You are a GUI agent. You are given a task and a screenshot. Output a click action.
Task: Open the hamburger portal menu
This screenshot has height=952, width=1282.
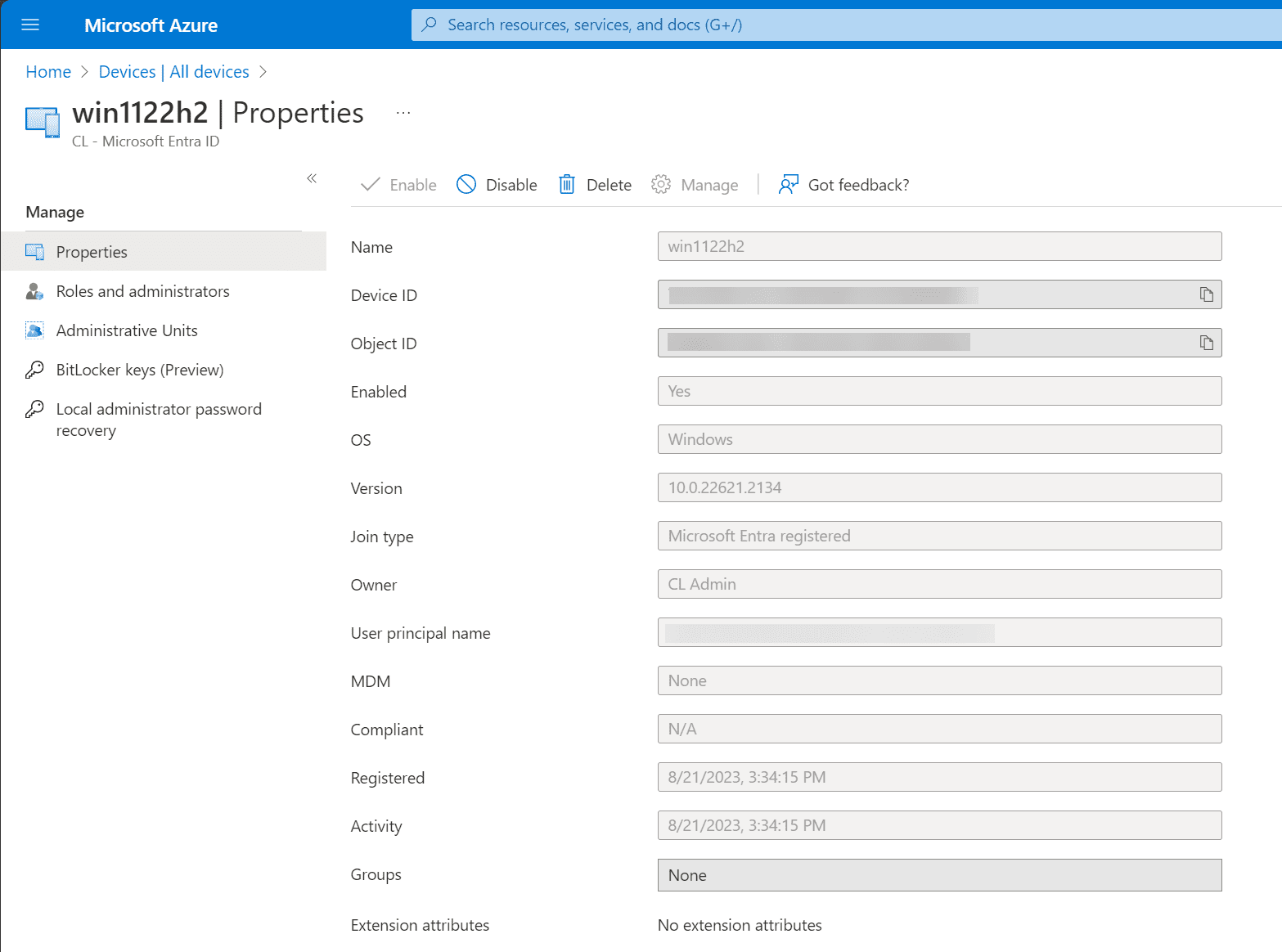(x=30, y=25)
